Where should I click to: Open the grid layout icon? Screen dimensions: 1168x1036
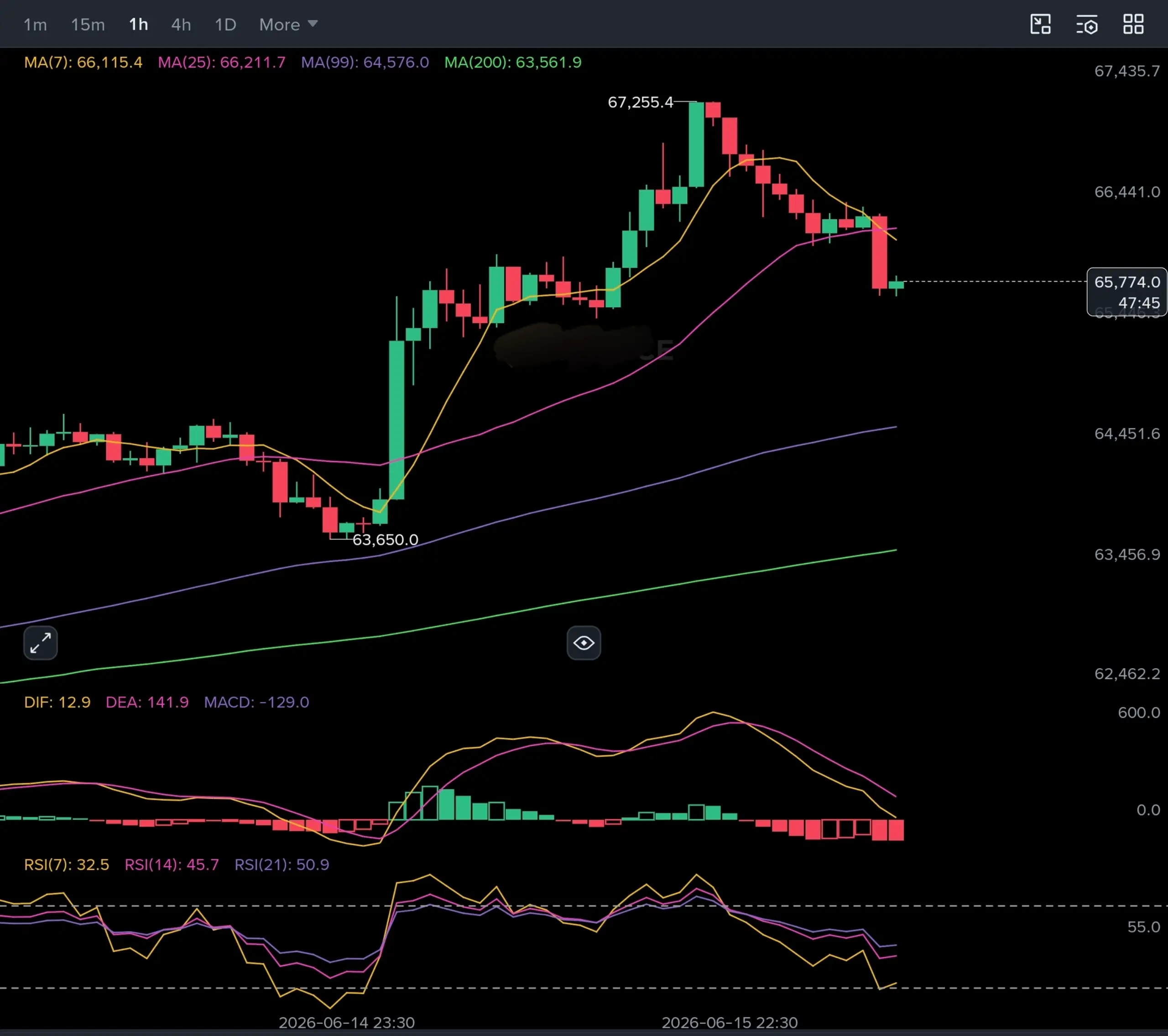[1134, 25]
